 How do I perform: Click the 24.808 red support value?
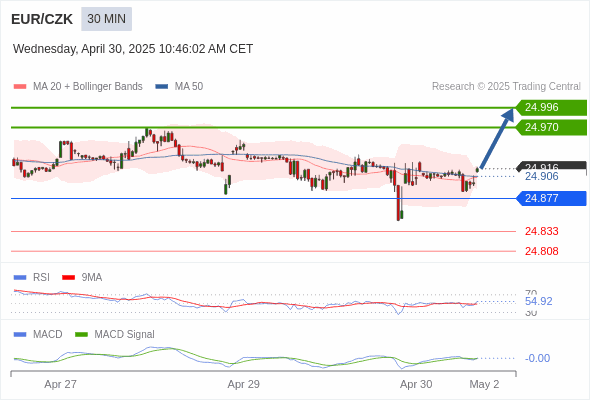click(x=541, y=251)
